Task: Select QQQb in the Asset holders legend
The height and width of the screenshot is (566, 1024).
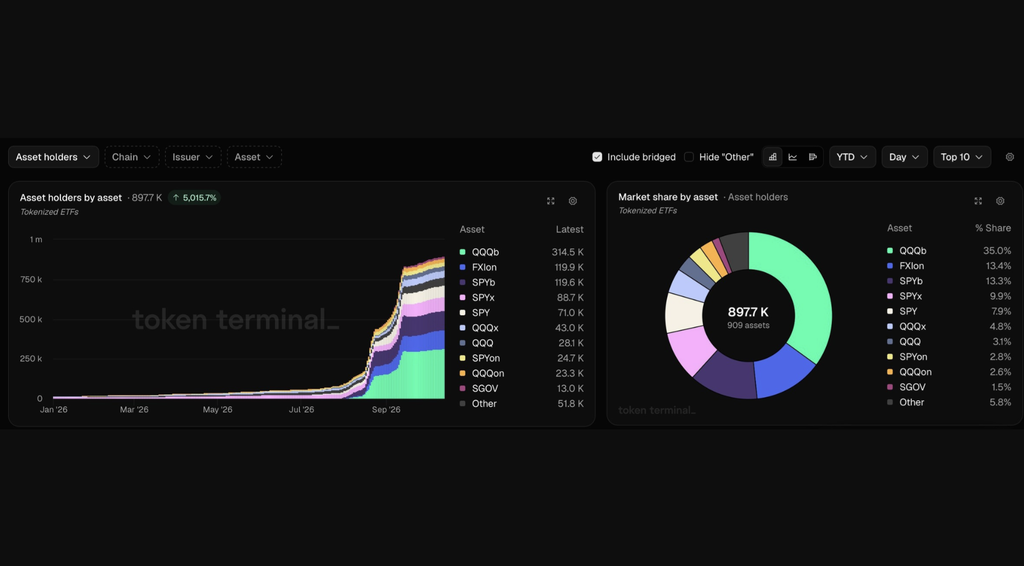Action: 485,252
